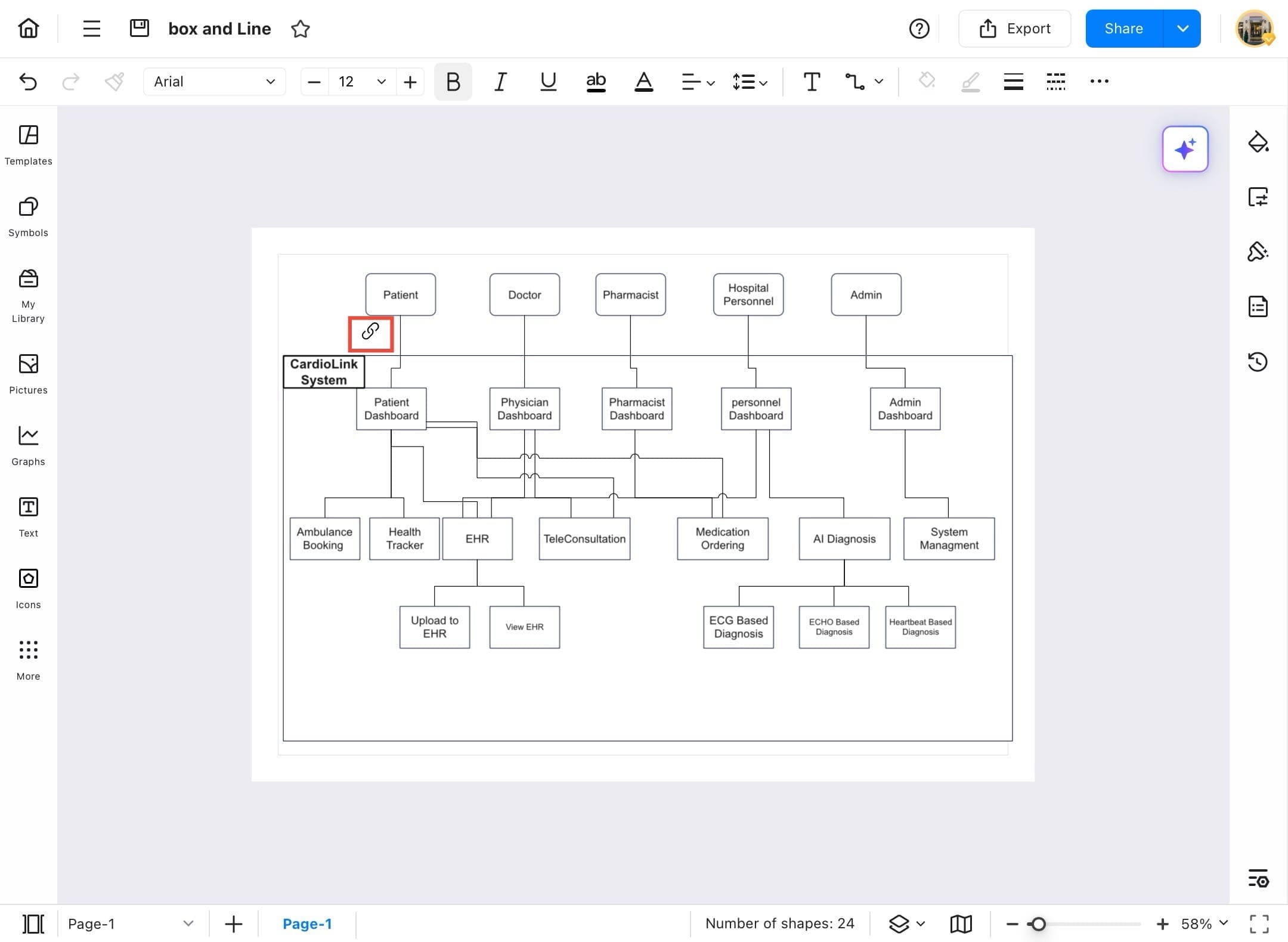The image size is (1288, 942).
Task: Open the Symbols panel
Action: (x=27, y=216)
